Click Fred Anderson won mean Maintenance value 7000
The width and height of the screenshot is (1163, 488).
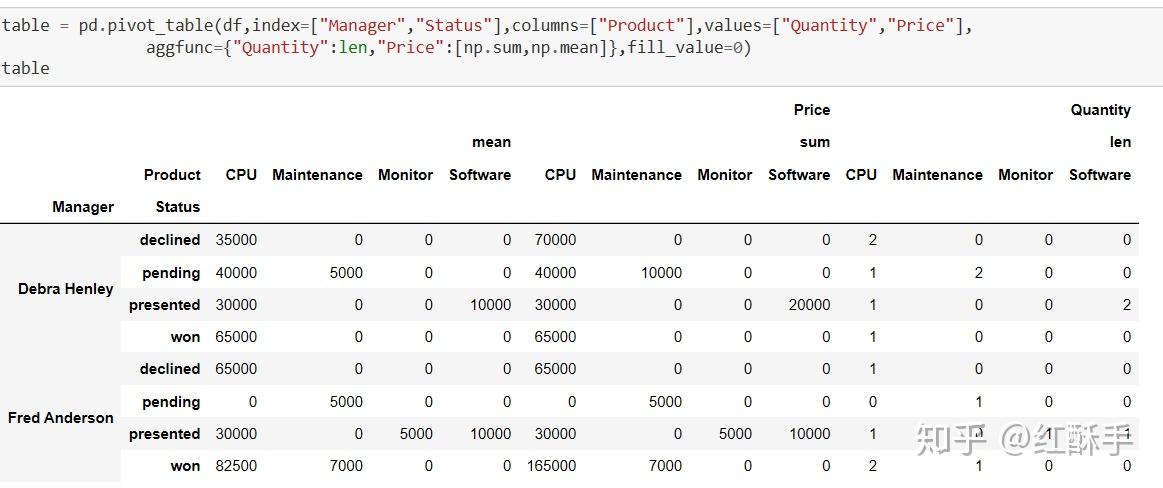346,466
